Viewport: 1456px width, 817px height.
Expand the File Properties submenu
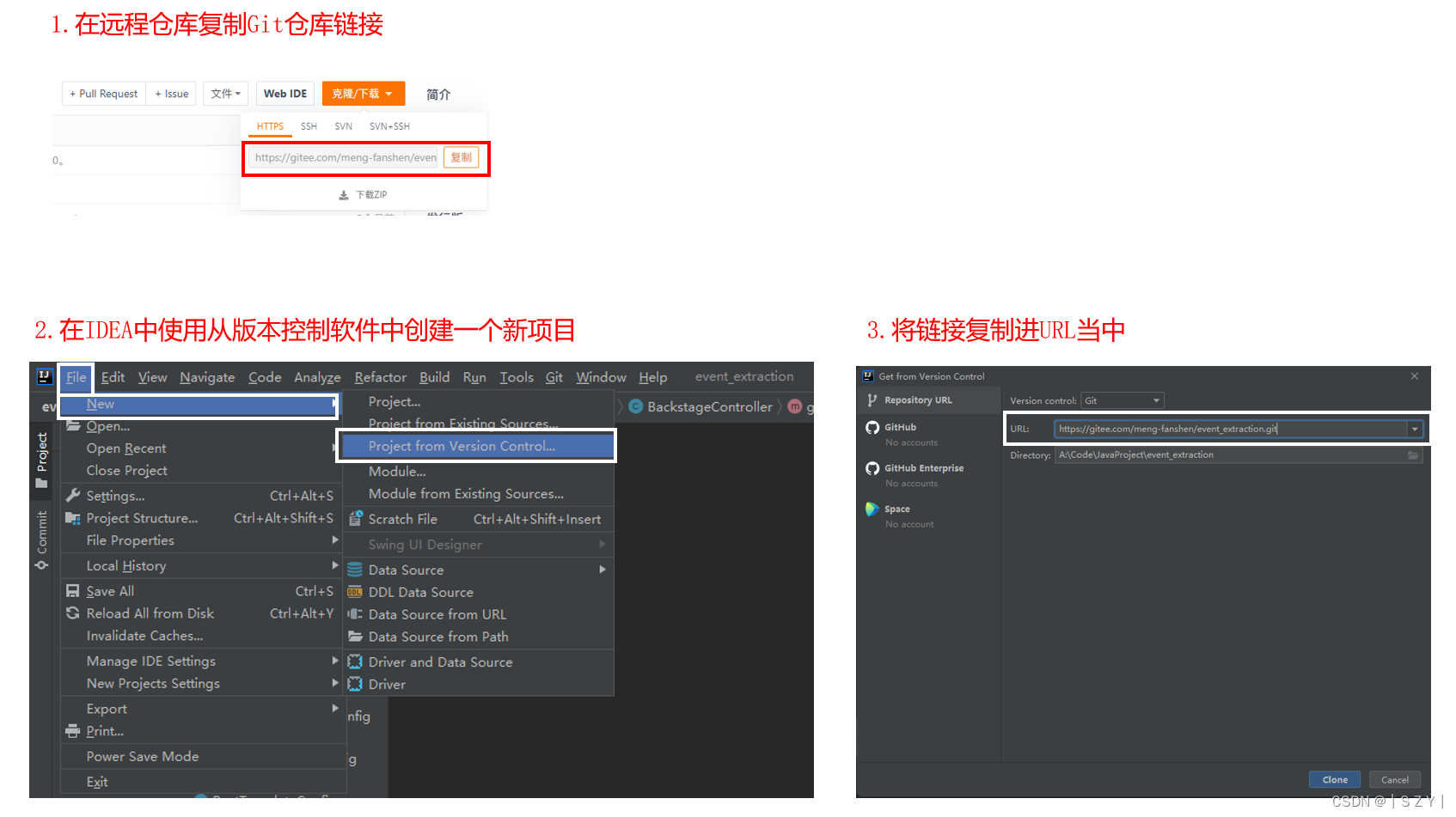[x=203, y=540]
